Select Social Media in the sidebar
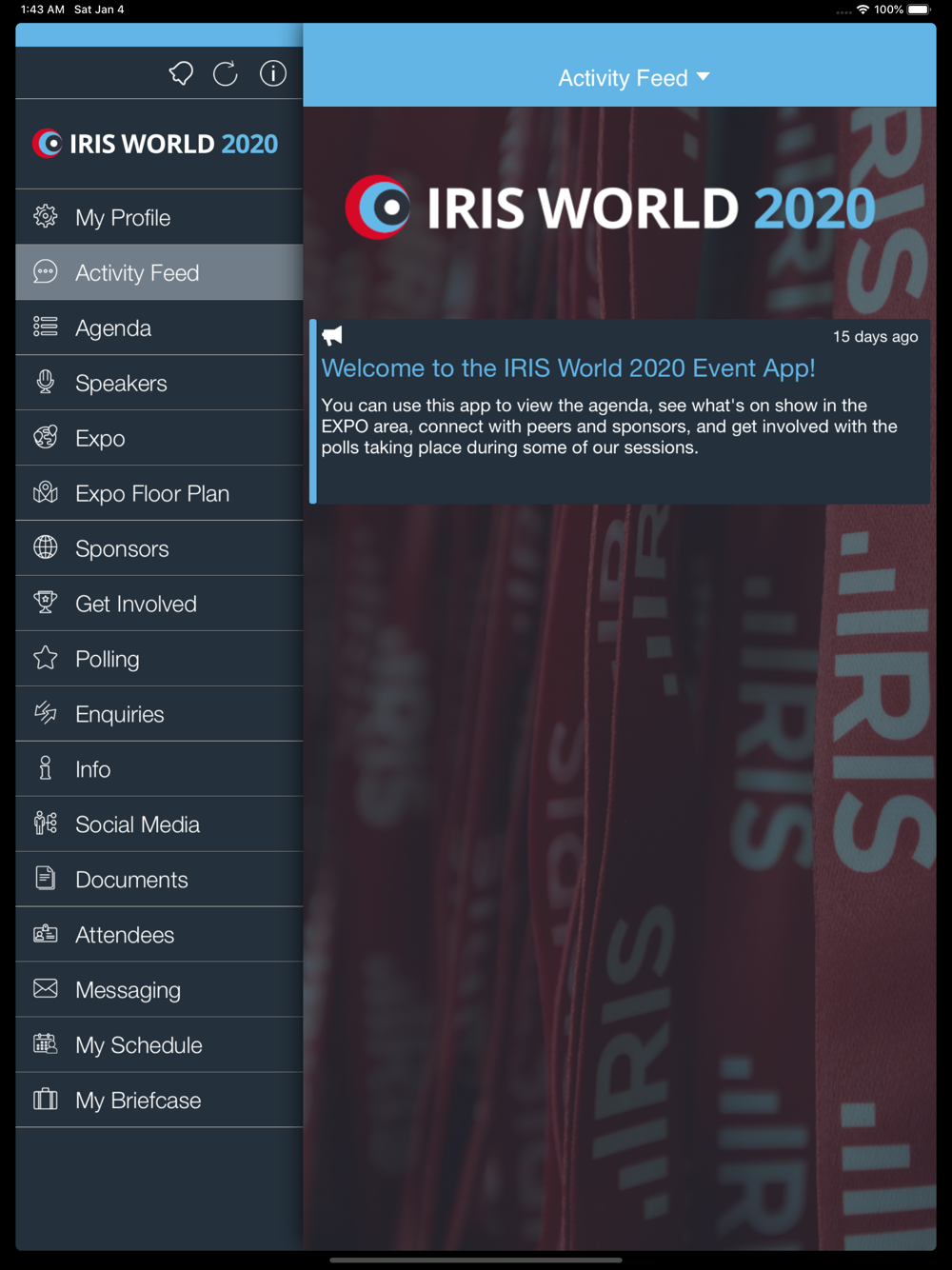 [159, 824]
